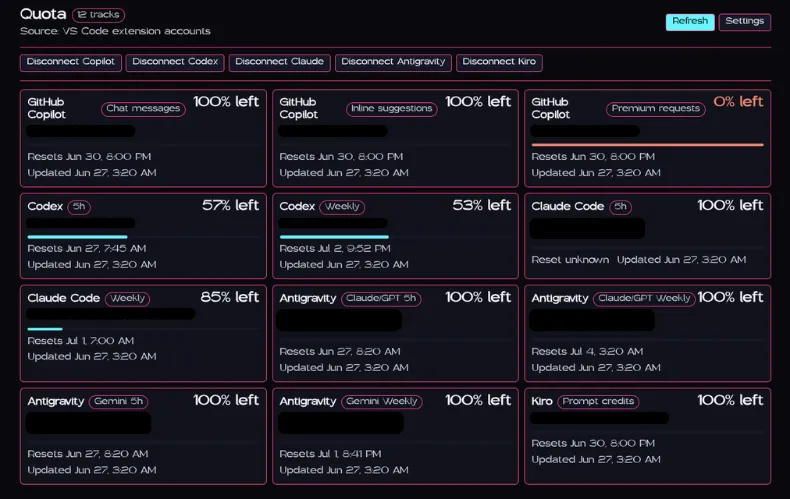Click "Resets Jul 1, 8:41 PM" text
This screenshot has width=790, height=499.
pos(331,454)
